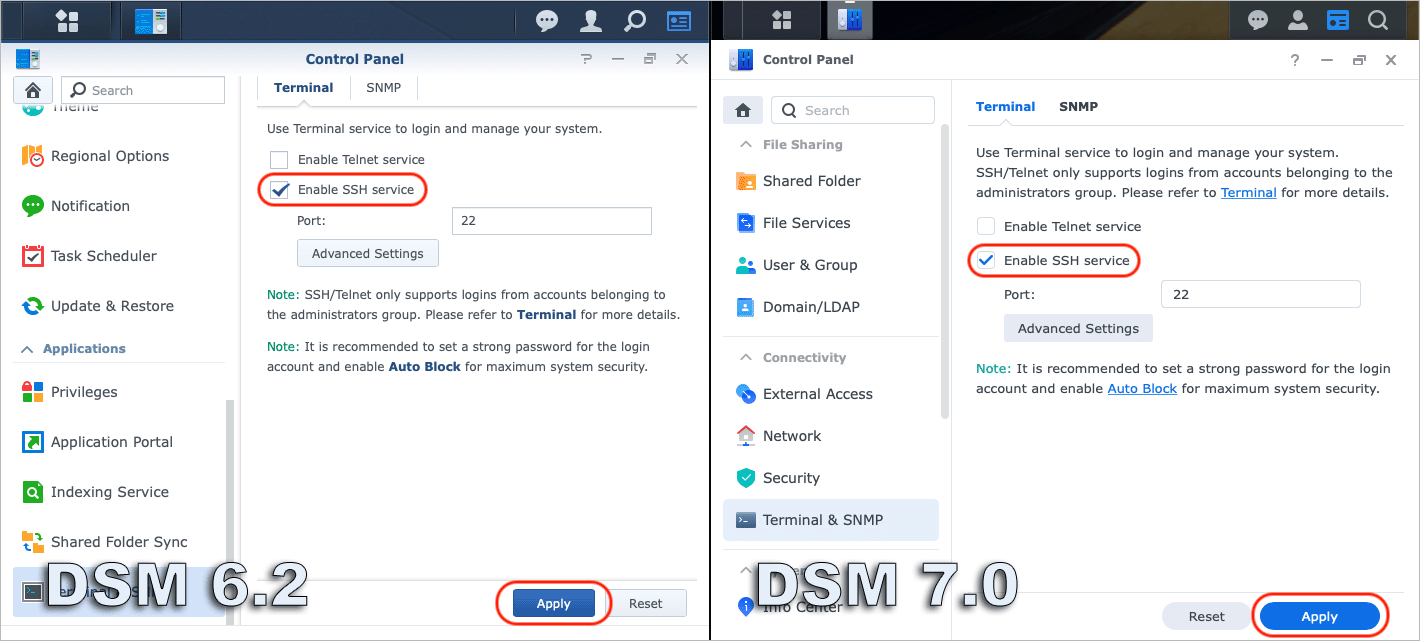Image resolution: width=1420 pixels, height=641 pixels.
Task: Focus SSH Port field in DSM 7.0
Action: pos(1261,295)
